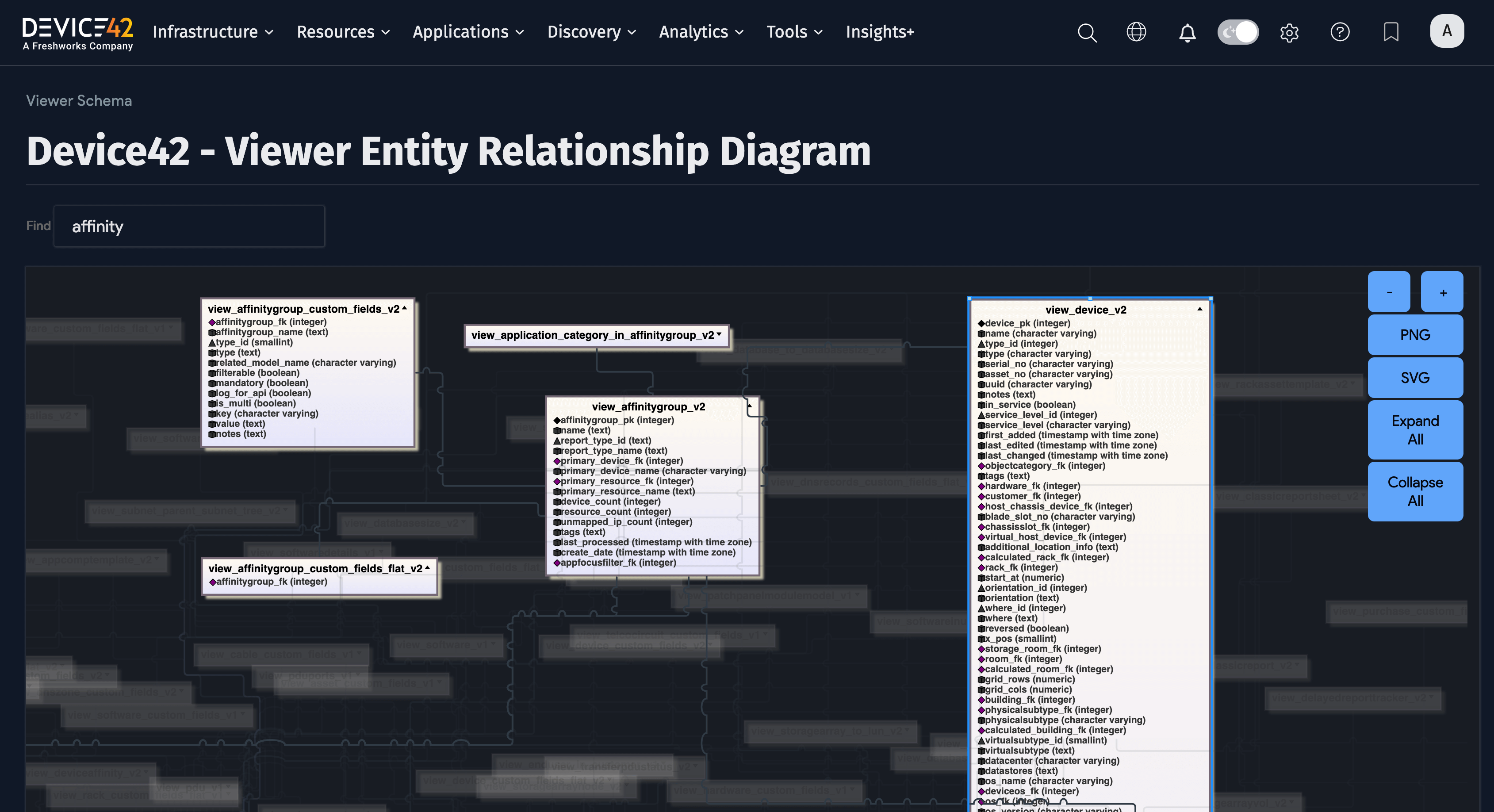Open the Insights+ menu item
1494x812 pixels.
point(880,32)
